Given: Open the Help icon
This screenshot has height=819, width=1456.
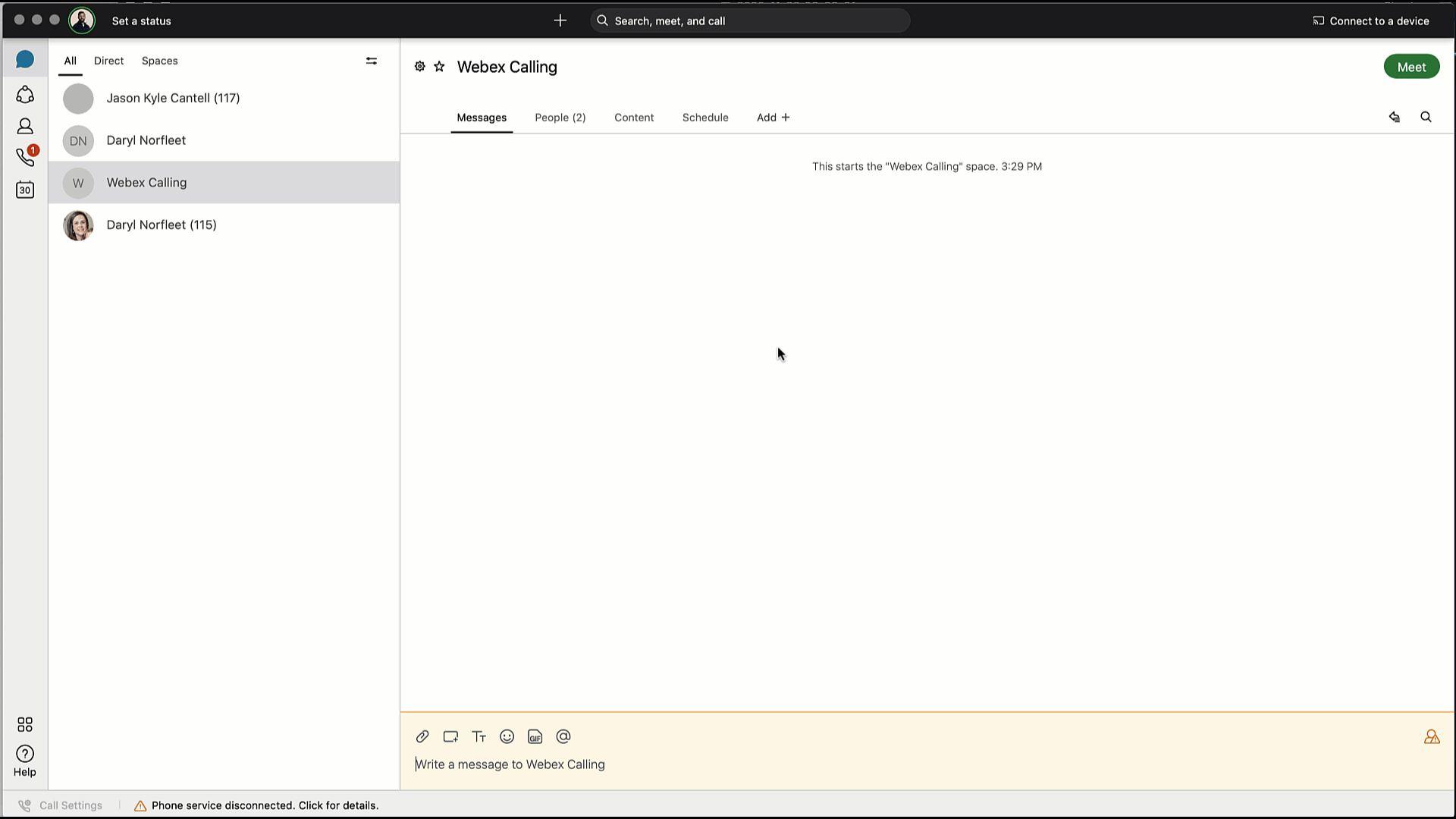Looking at the screenshot, I should [x=25, y=753].
